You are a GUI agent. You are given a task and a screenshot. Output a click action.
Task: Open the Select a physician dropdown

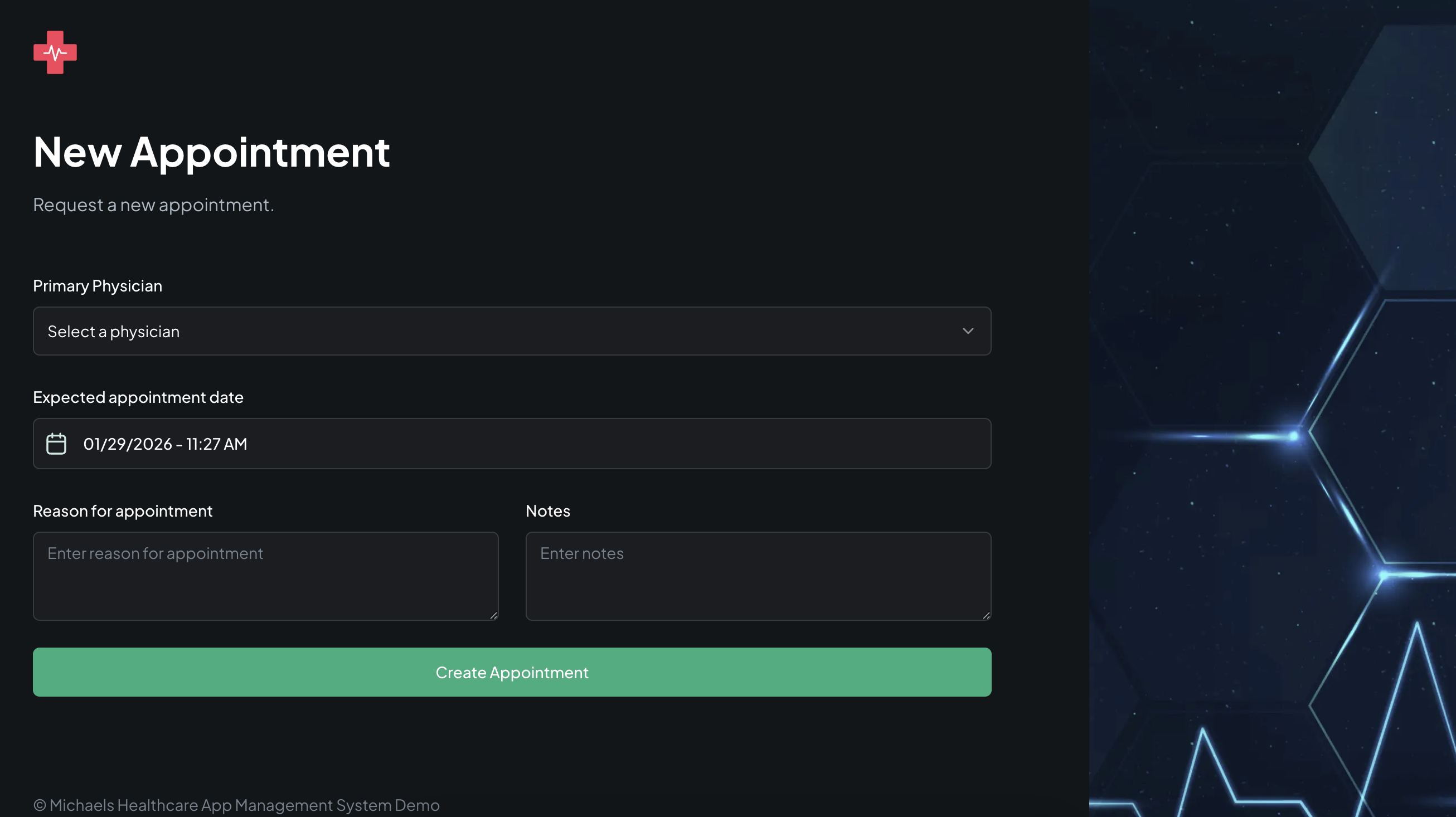click(512, 331)
